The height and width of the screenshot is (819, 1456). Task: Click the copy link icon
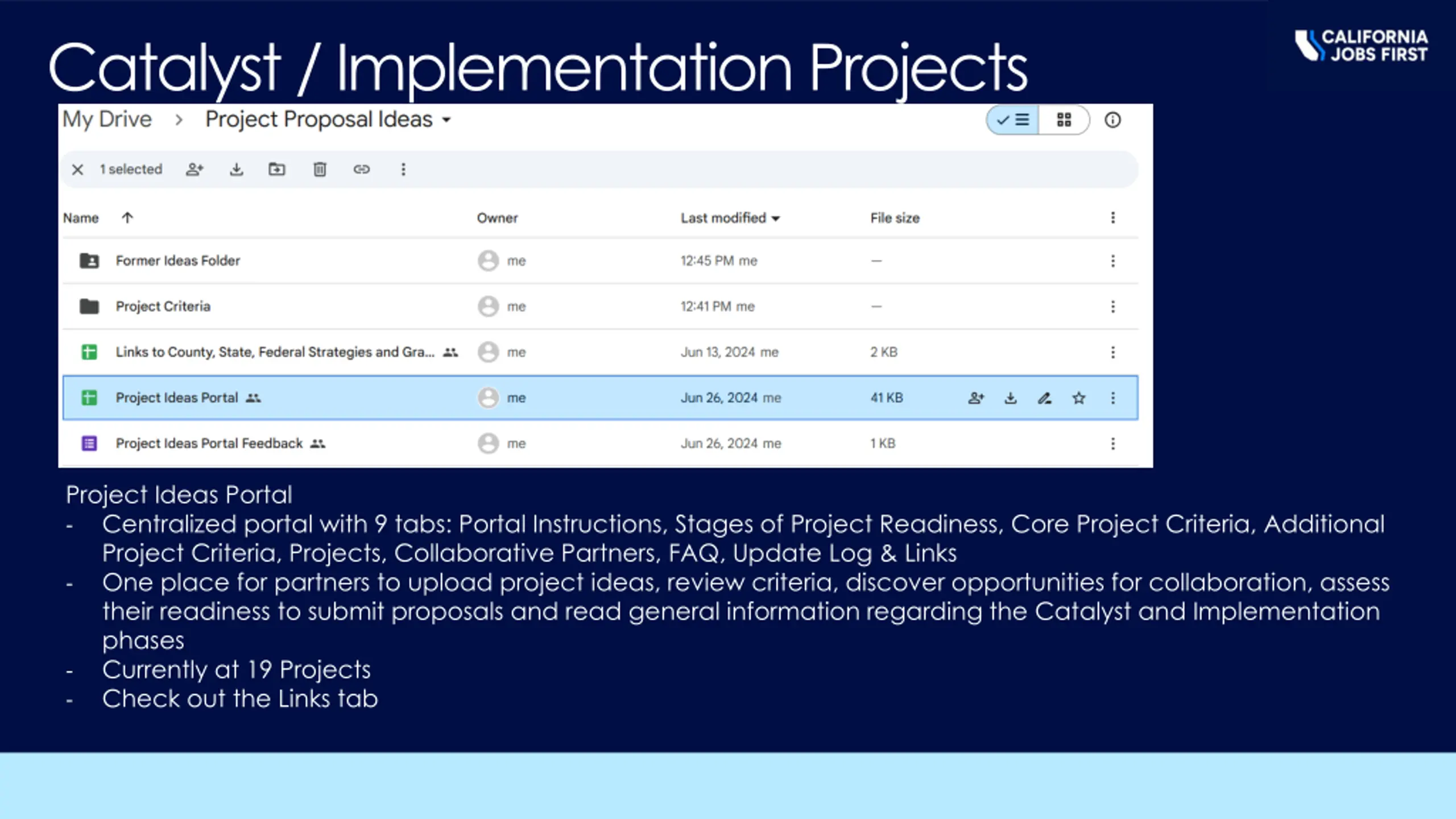(x=362, y=169)
